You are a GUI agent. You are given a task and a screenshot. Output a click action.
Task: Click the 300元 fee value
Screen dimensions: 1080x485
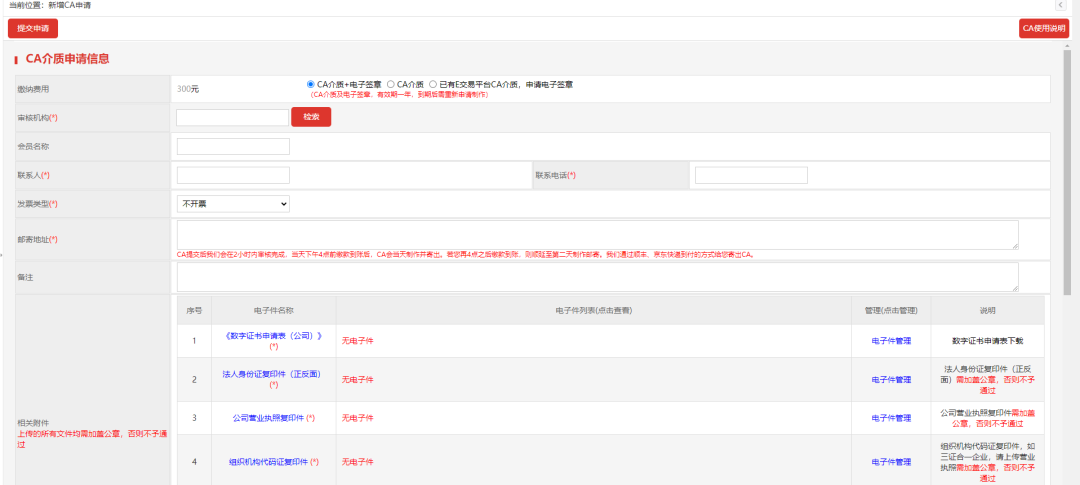pos(188,89)
